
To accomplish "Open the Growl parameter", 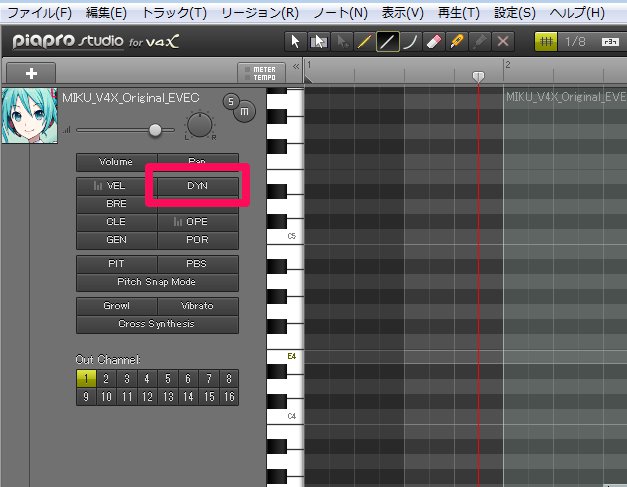I will 116,306.
